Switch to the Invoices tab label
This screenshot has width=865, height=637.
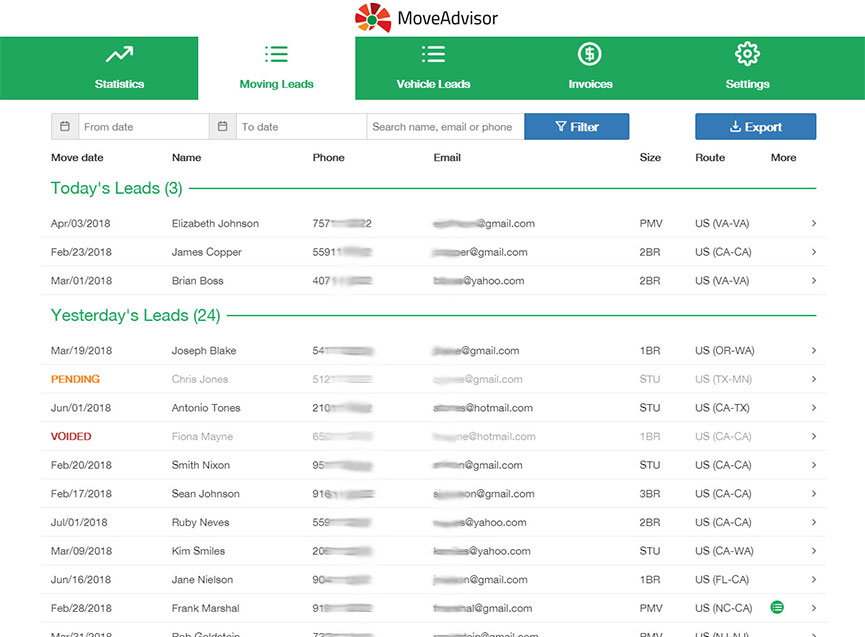tap(590, 84)
